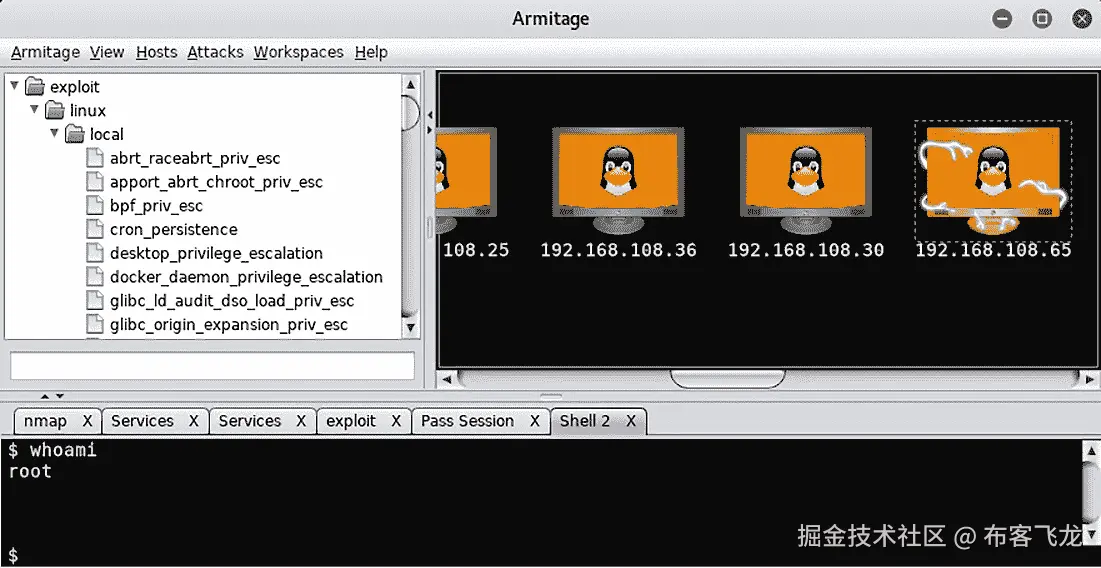Select the bpf_priv_esc module

pos(156,206)
